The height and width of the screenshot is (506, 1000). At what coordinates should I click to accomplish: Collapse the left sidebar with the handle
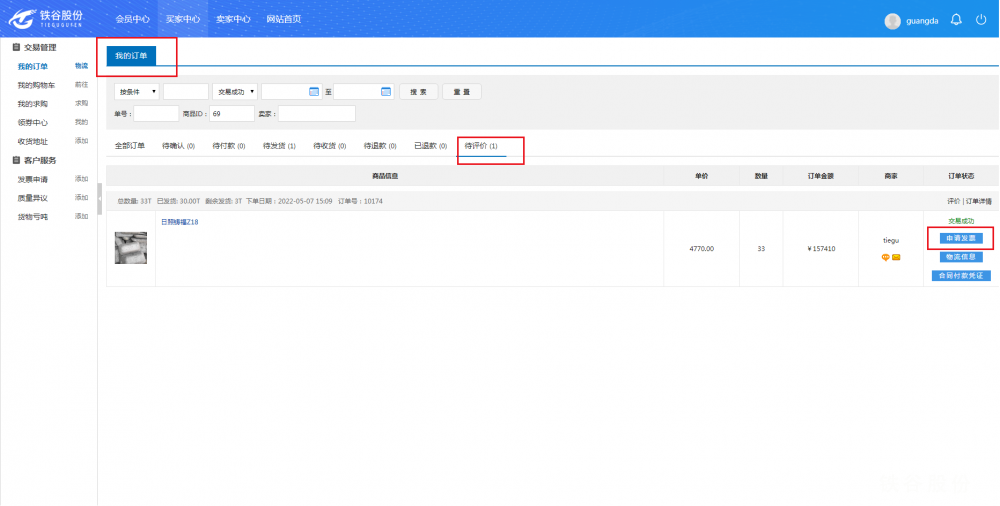[99, 199]
